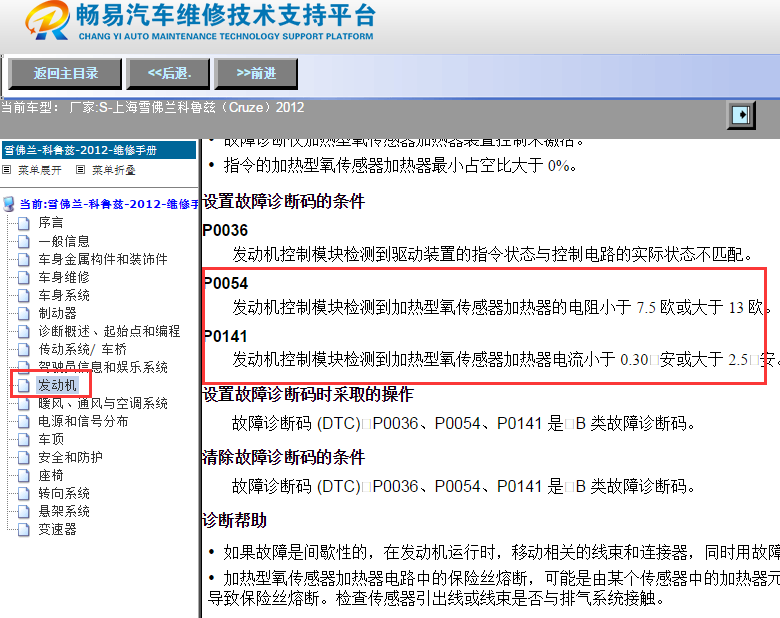Click the page icon beside 制动器
Image resolution: width=780 pixels, height=618 pixels.
tap(23, 313)
